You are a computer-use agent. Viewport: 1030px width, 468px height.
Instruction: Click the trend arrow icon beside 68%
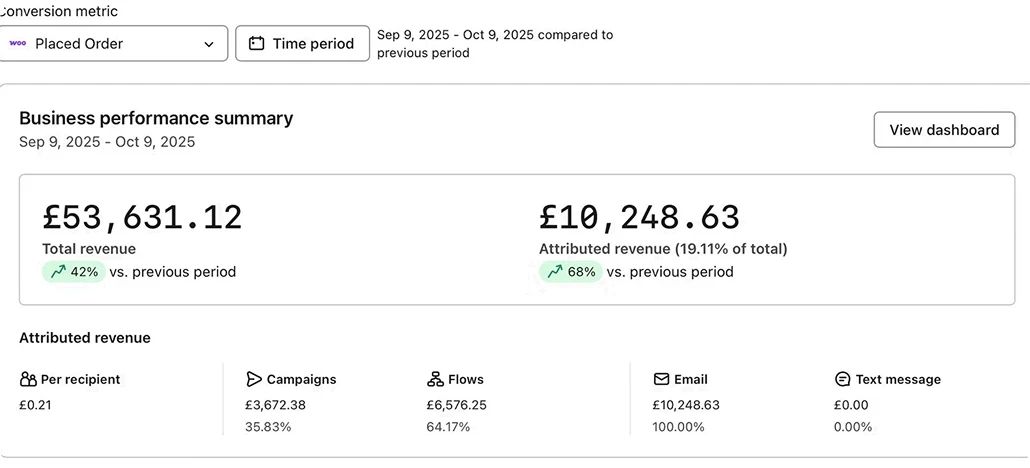[x=555, y=272]
